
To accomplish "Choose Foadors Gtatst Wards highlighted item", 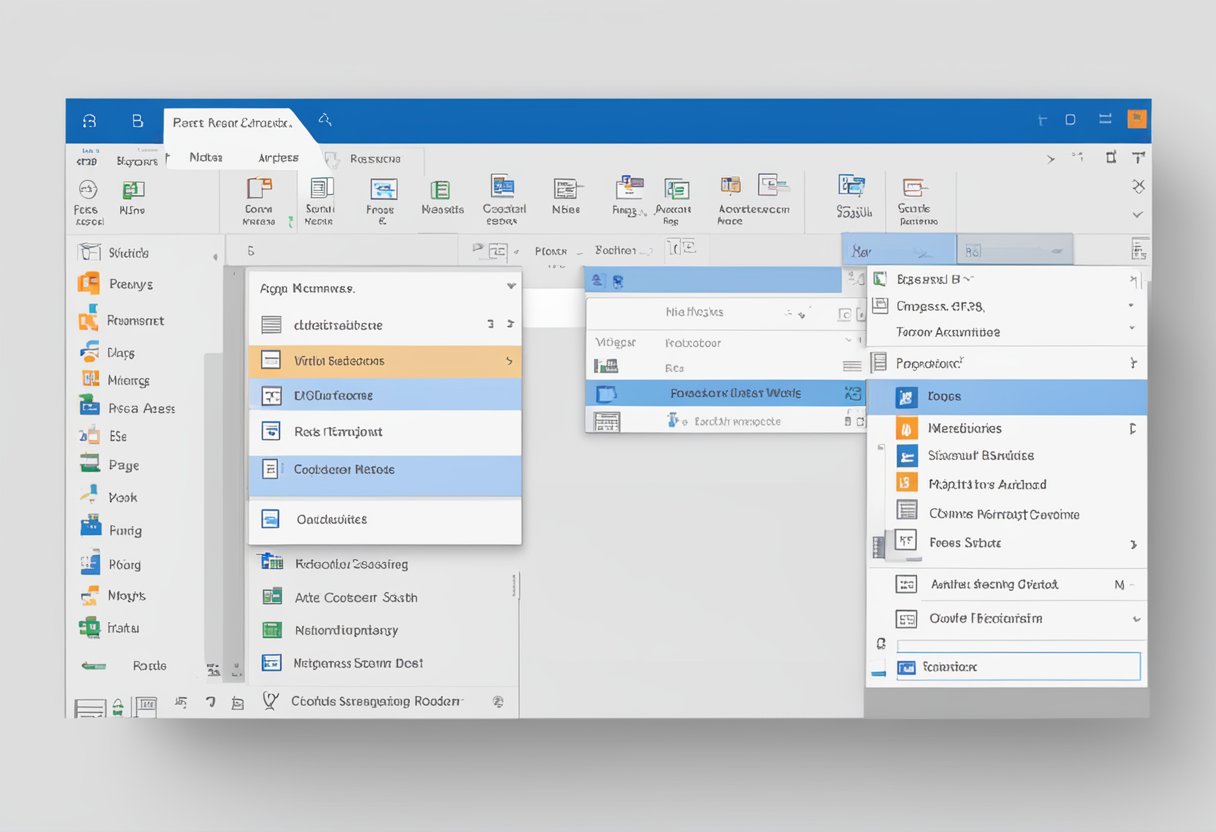I will pos(735,393).
